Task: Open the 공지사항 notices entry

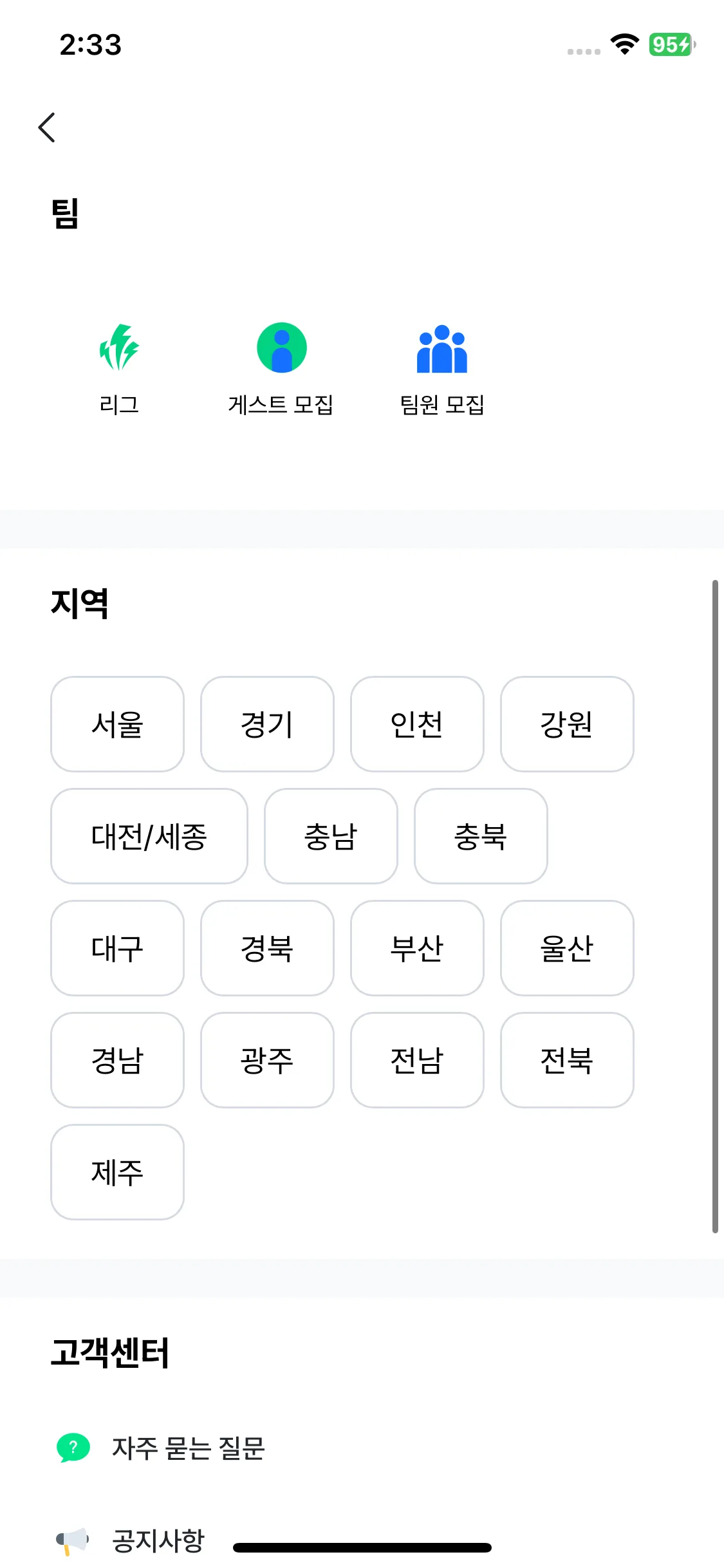Action: point(158,1540)
